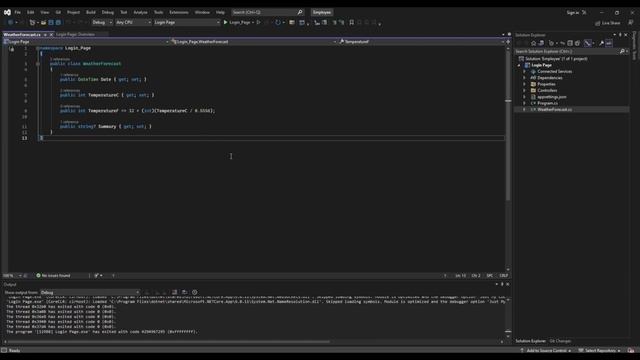
Task: Toggle Track Active Item button in Solution Explorer
Action: 588,43
